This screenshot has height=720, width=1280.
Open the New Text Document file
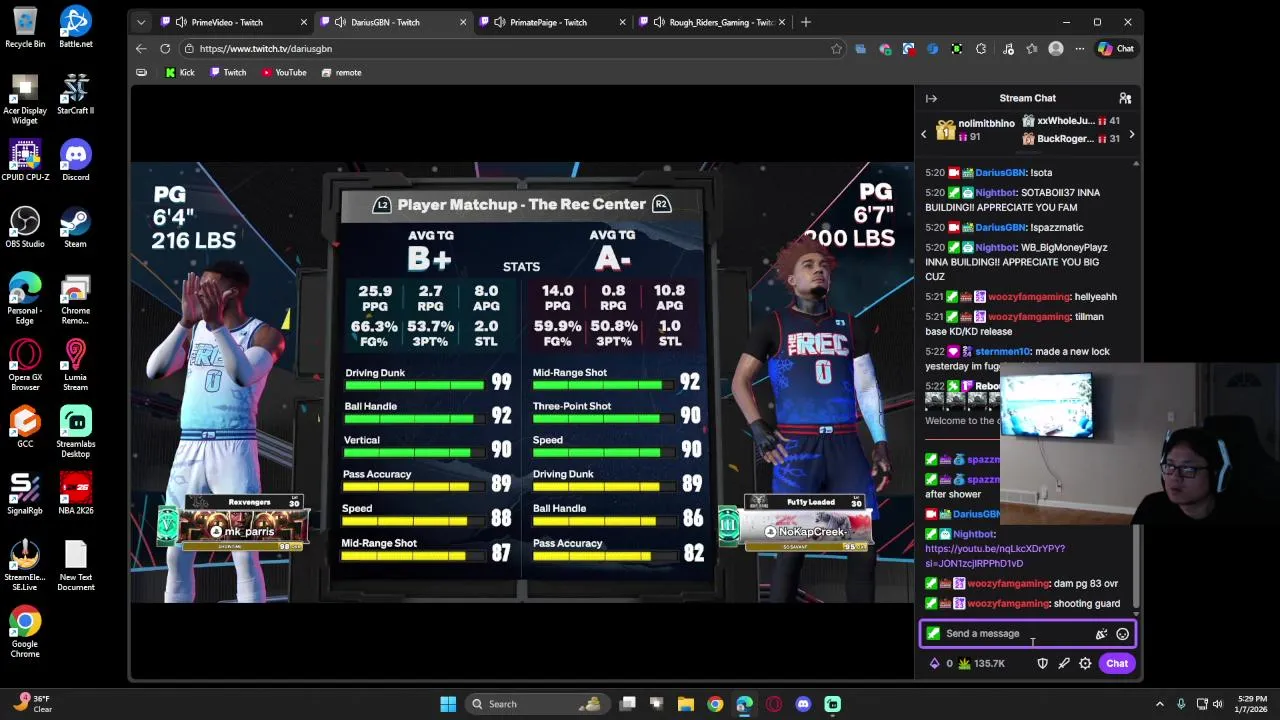coord(75,566)
